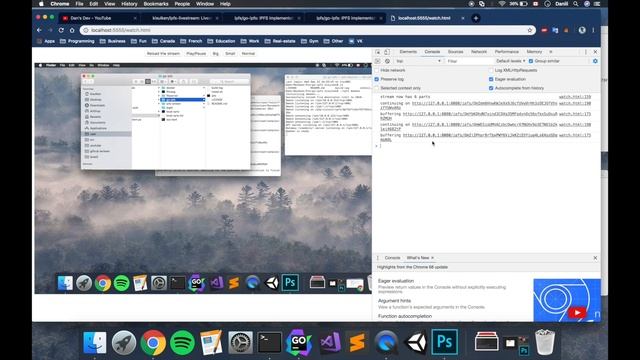The width and height of the screenshot is (640, 360).
Task: Open Sublime Text from the bottom dock
Action: [357, 342]
